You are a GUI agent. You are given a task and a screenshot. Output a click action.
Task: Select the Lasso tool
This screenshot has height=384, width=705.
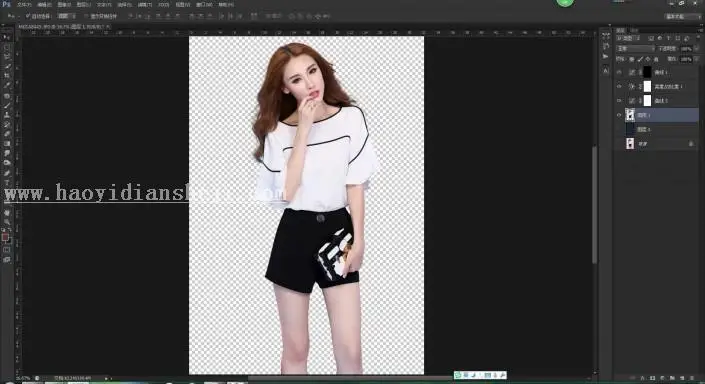click(x=7, y=56)
